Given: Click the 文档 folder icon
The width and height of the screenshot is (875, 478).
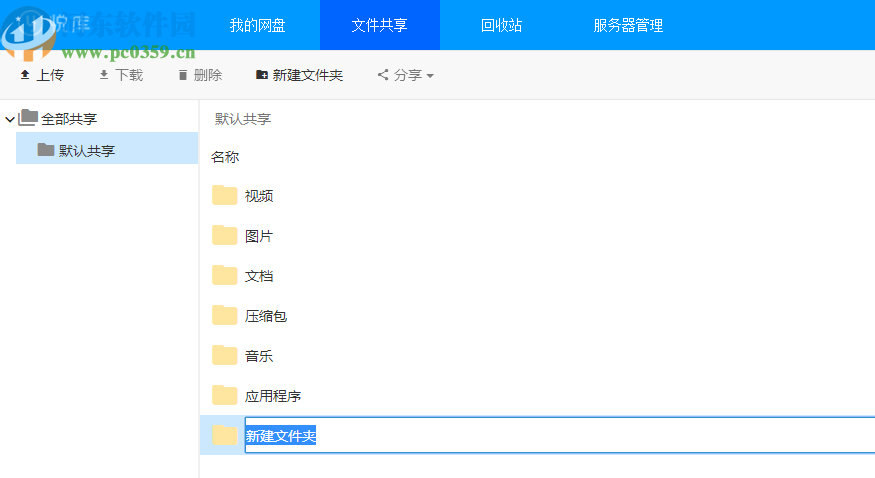Looking at the screenshot, I should coord(225,276).
